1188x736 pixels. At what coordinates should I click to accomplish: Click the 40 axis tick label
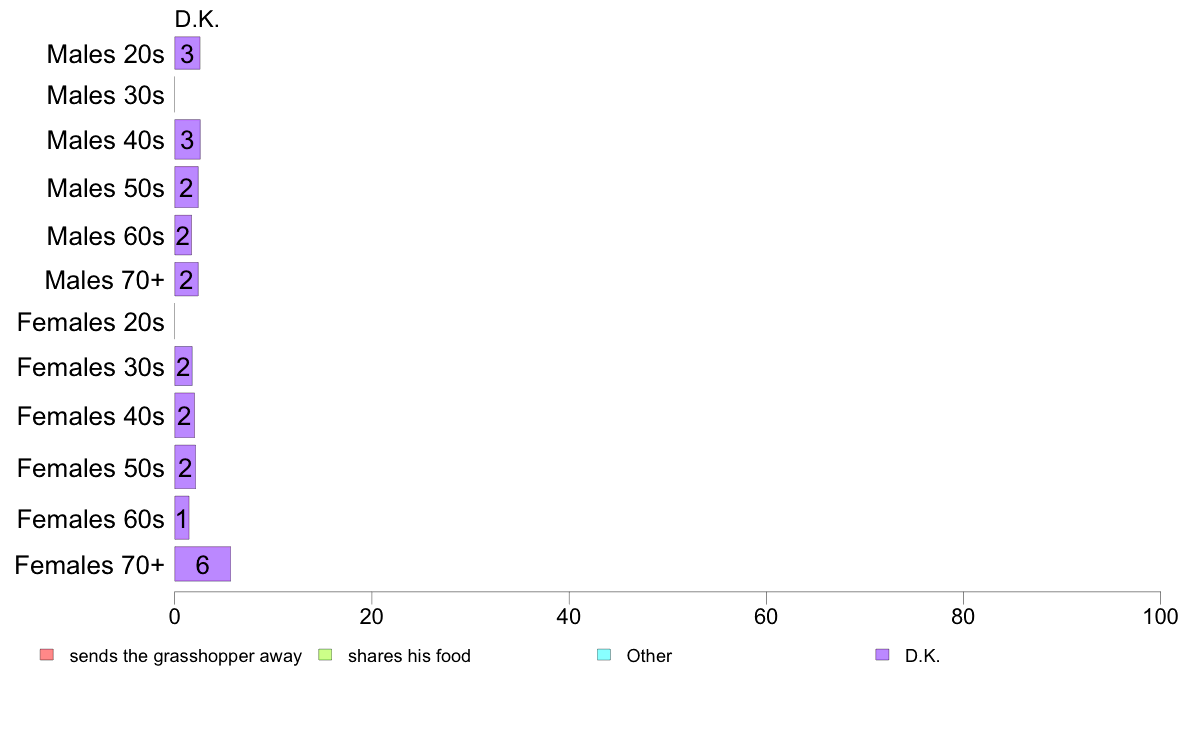click(569, 616)
